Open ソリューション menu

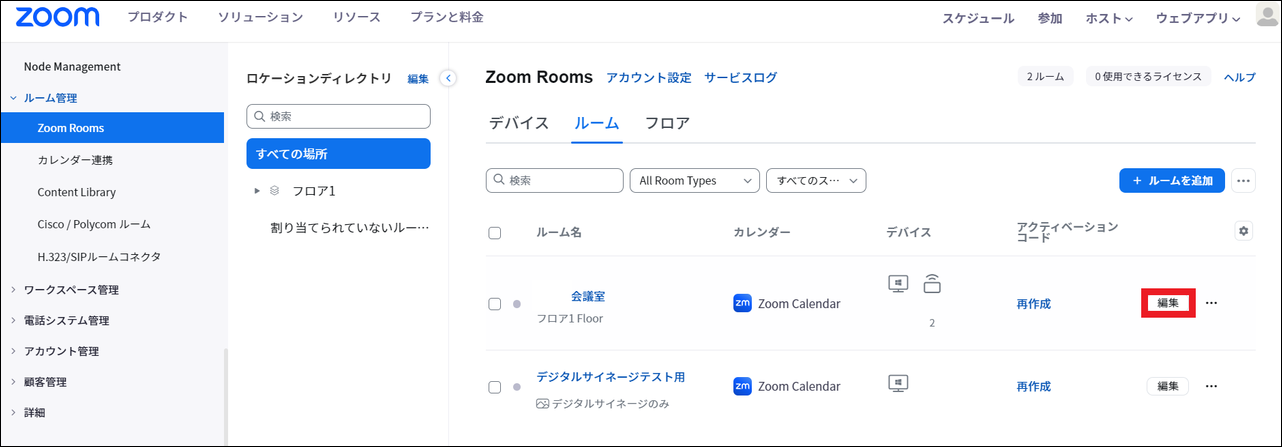point(260,18)
